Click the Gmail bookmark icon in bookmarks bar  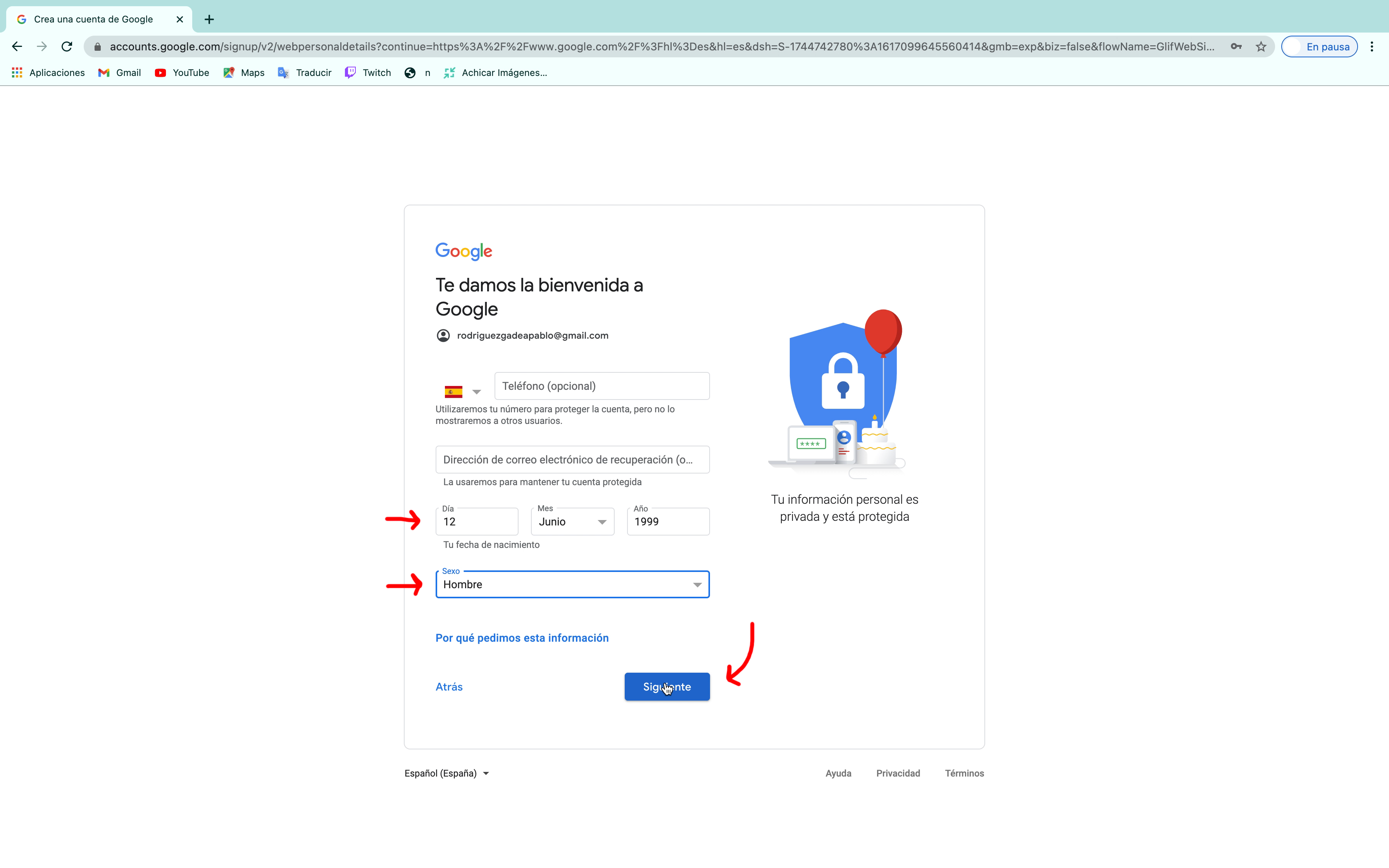coord(104,72)
